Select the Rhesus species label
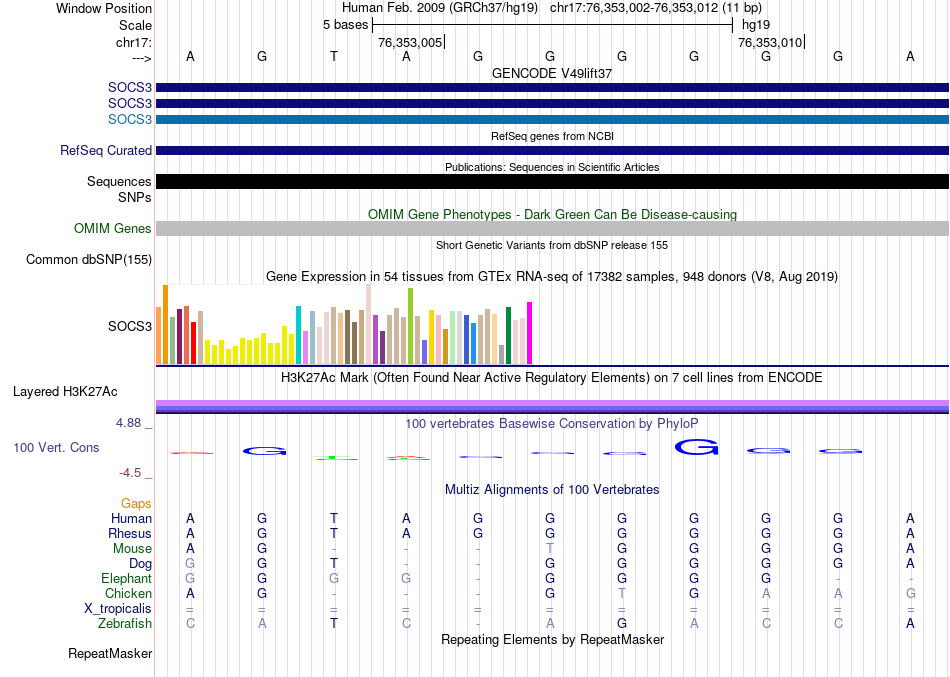The width and height of the screenshot is (950, 677). pyautogui.click(x=130, y=533)
